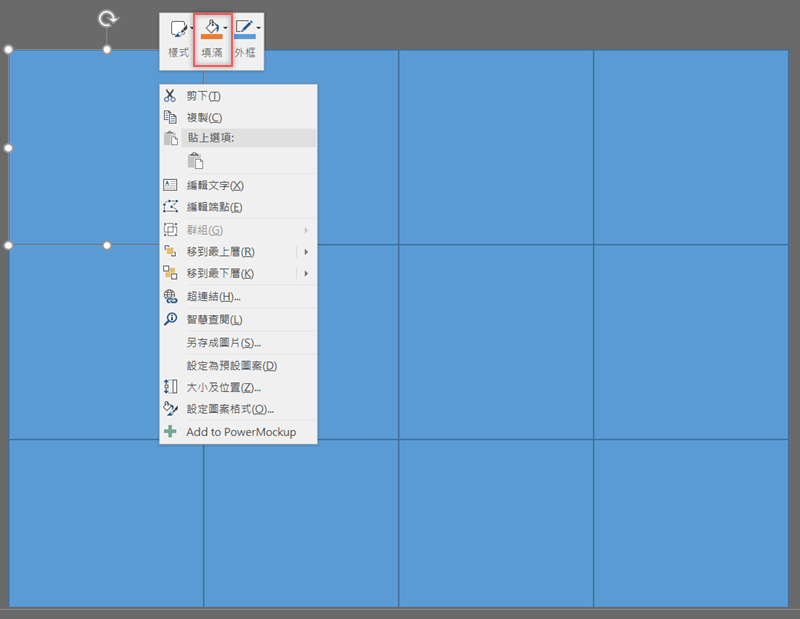Expand the 群組 submenu arrow
Screen dimensions: 800x619
[x=306, y=230]
